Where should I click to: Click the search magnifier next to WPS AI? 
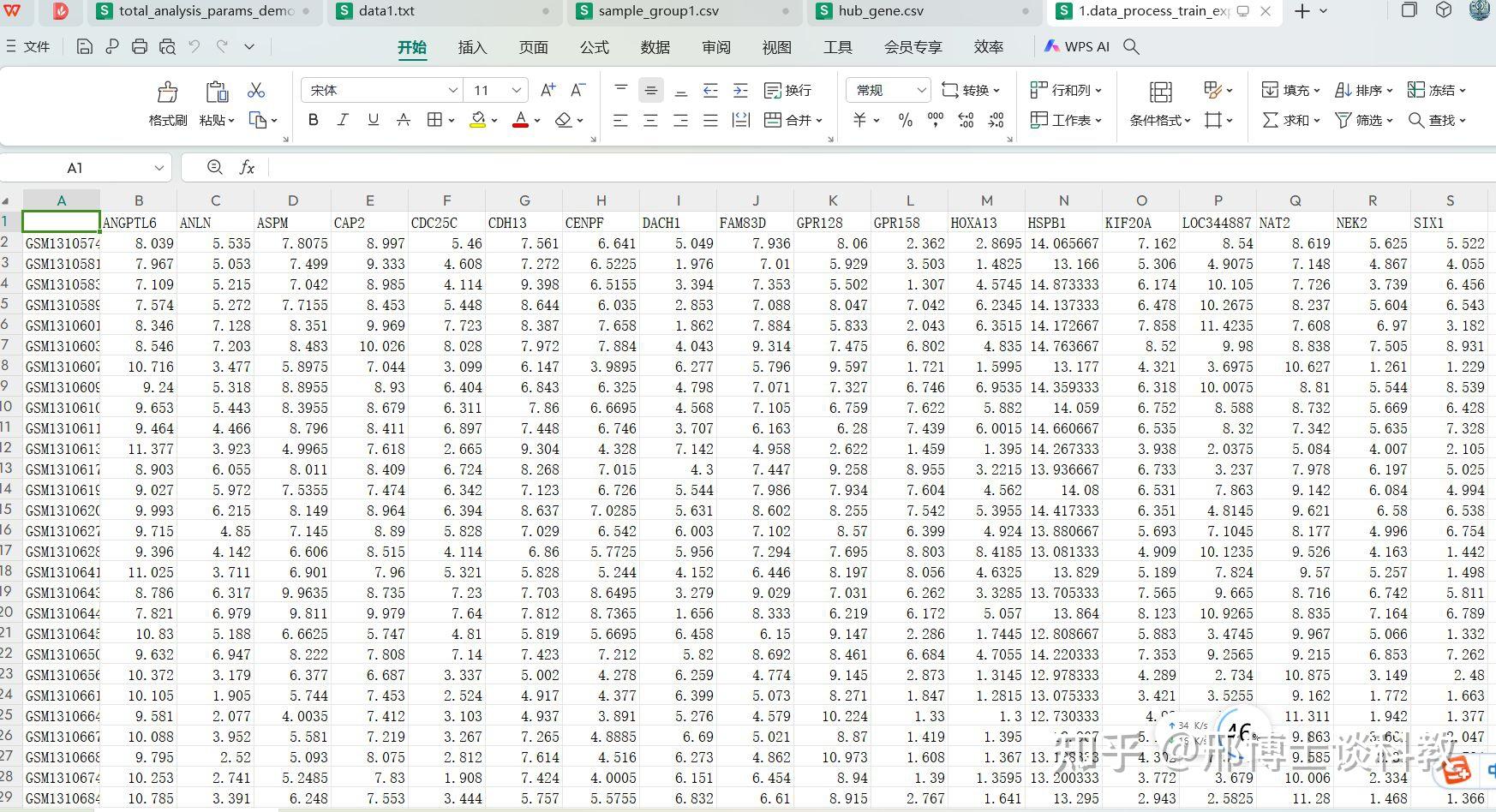[x=1131, y=47]
